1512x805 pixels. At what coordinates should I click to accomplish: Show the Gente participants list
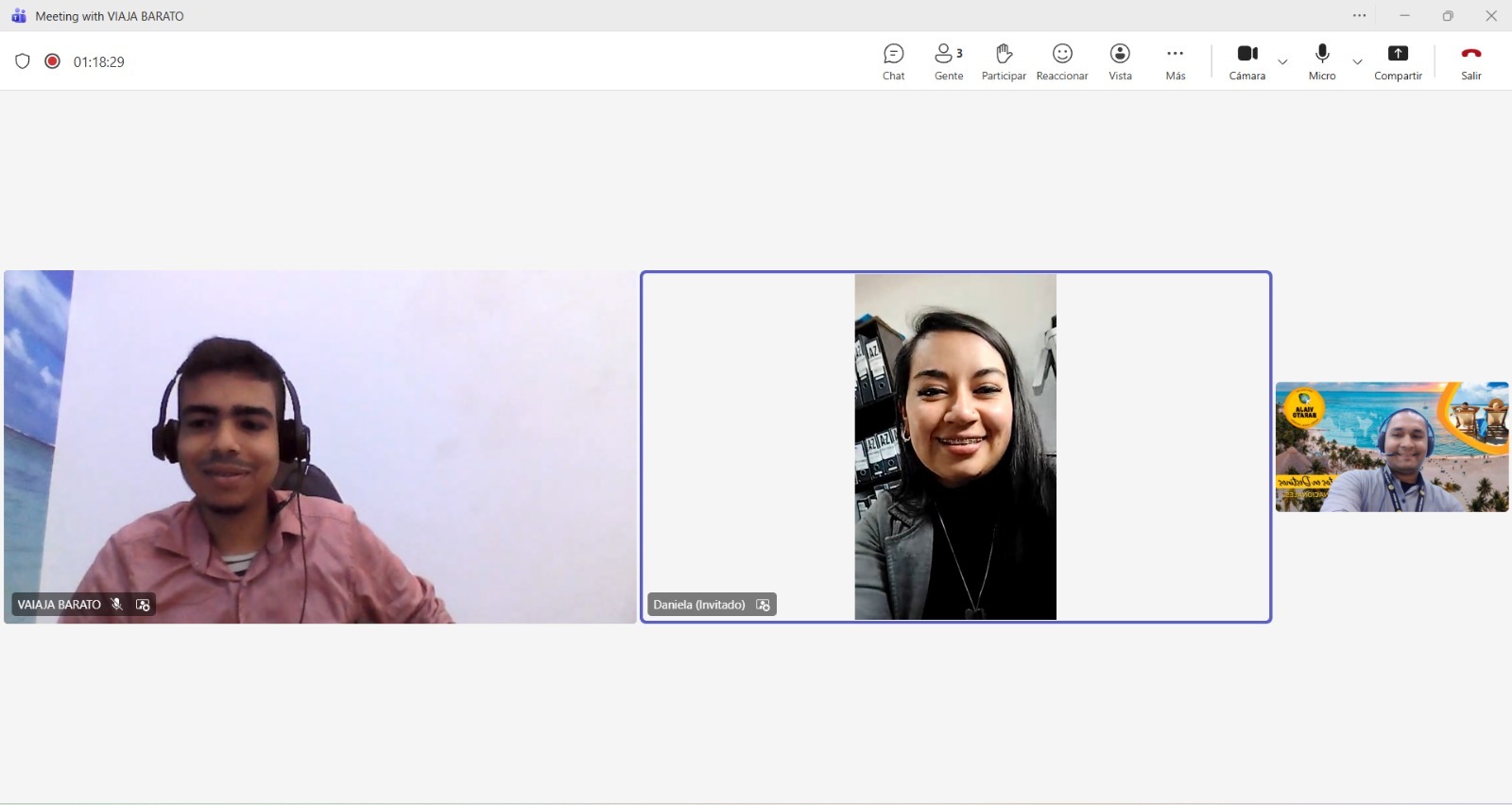tap(948, 61)
